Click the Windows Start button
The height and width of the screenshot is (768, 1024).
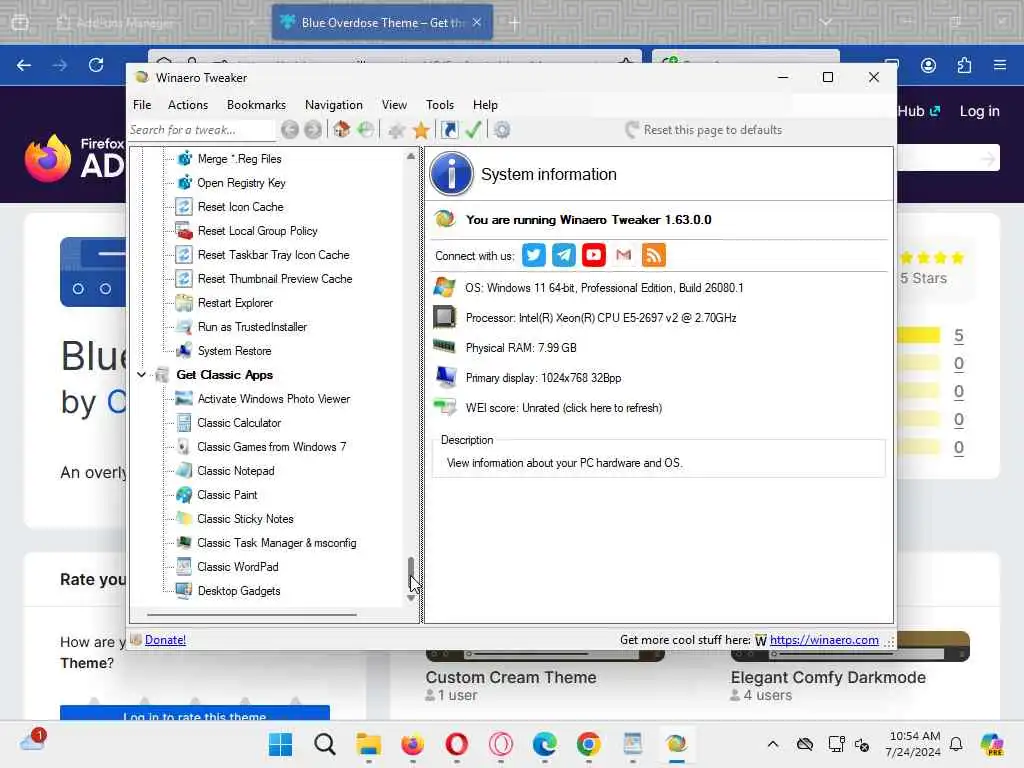click(x=281, y=744)
